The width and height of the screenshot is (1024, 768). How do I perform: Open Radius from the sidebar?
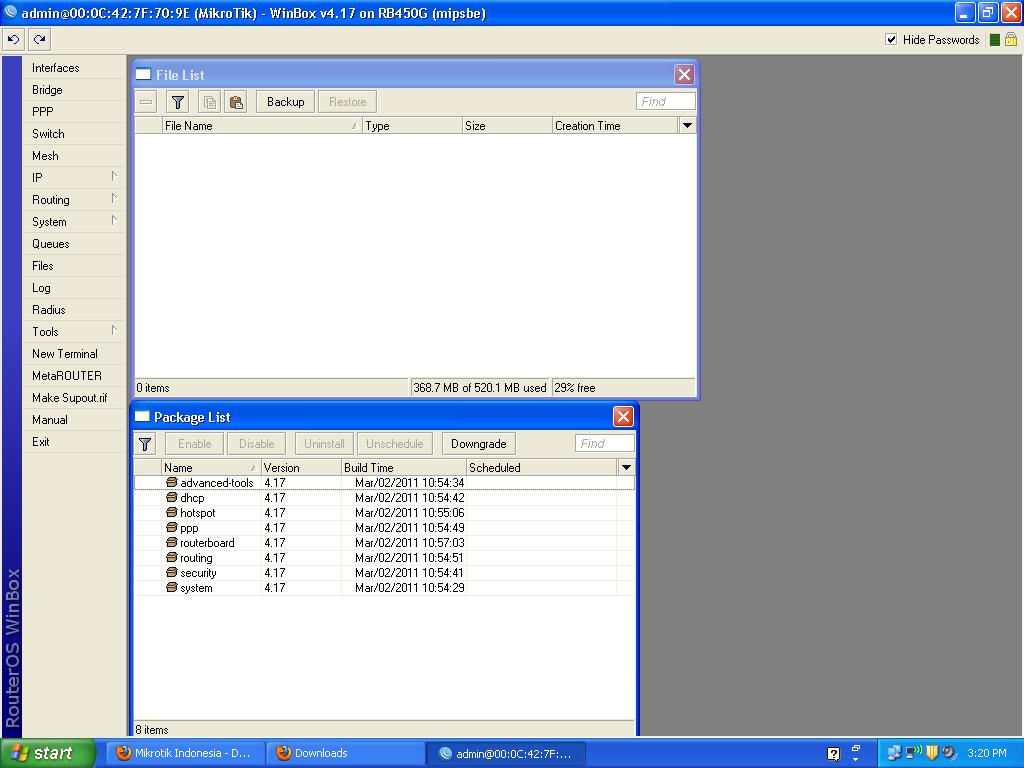pos(74,310)
